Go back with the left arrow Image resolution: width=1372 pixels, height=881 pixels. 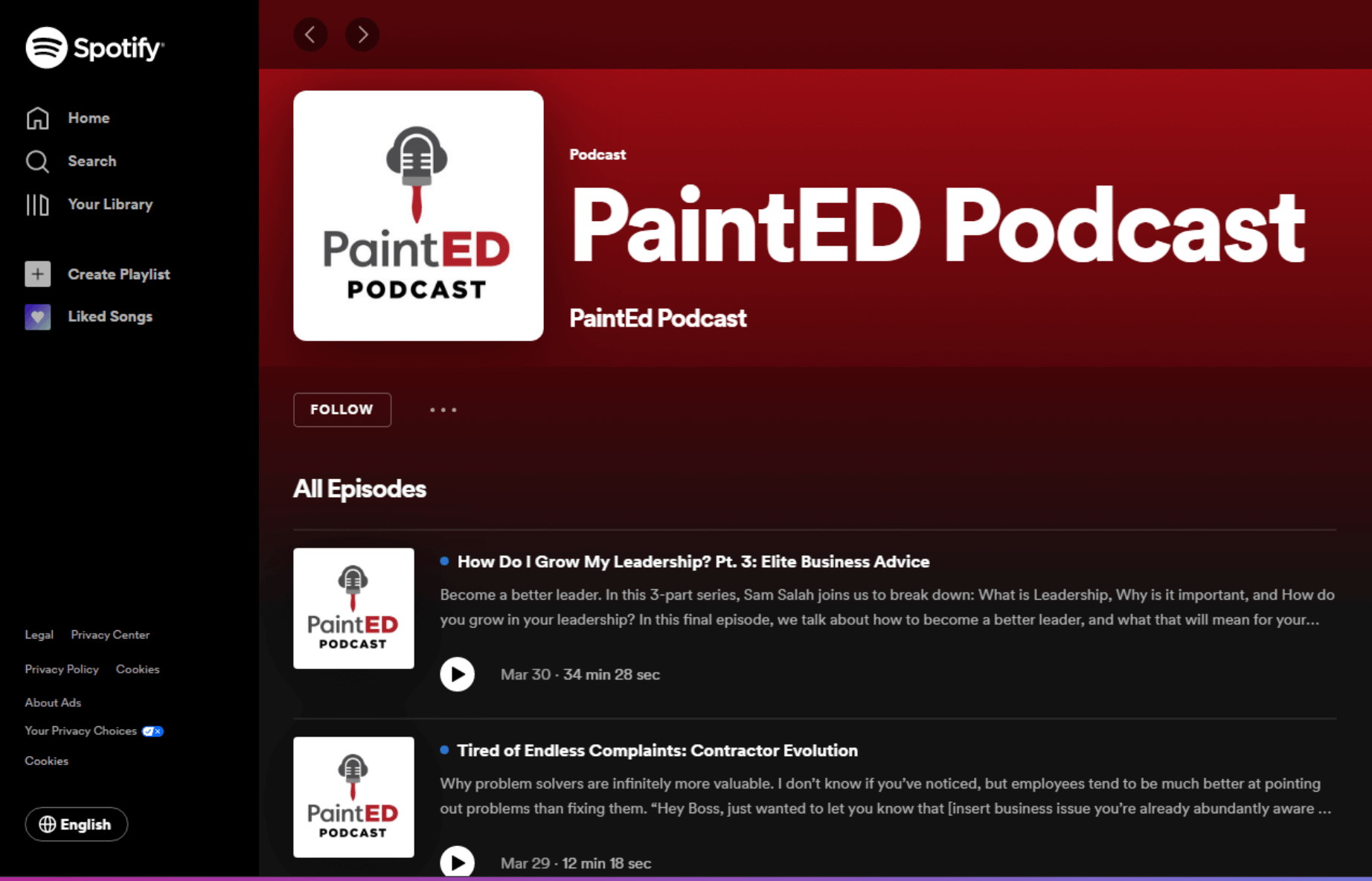click(310, 34)
